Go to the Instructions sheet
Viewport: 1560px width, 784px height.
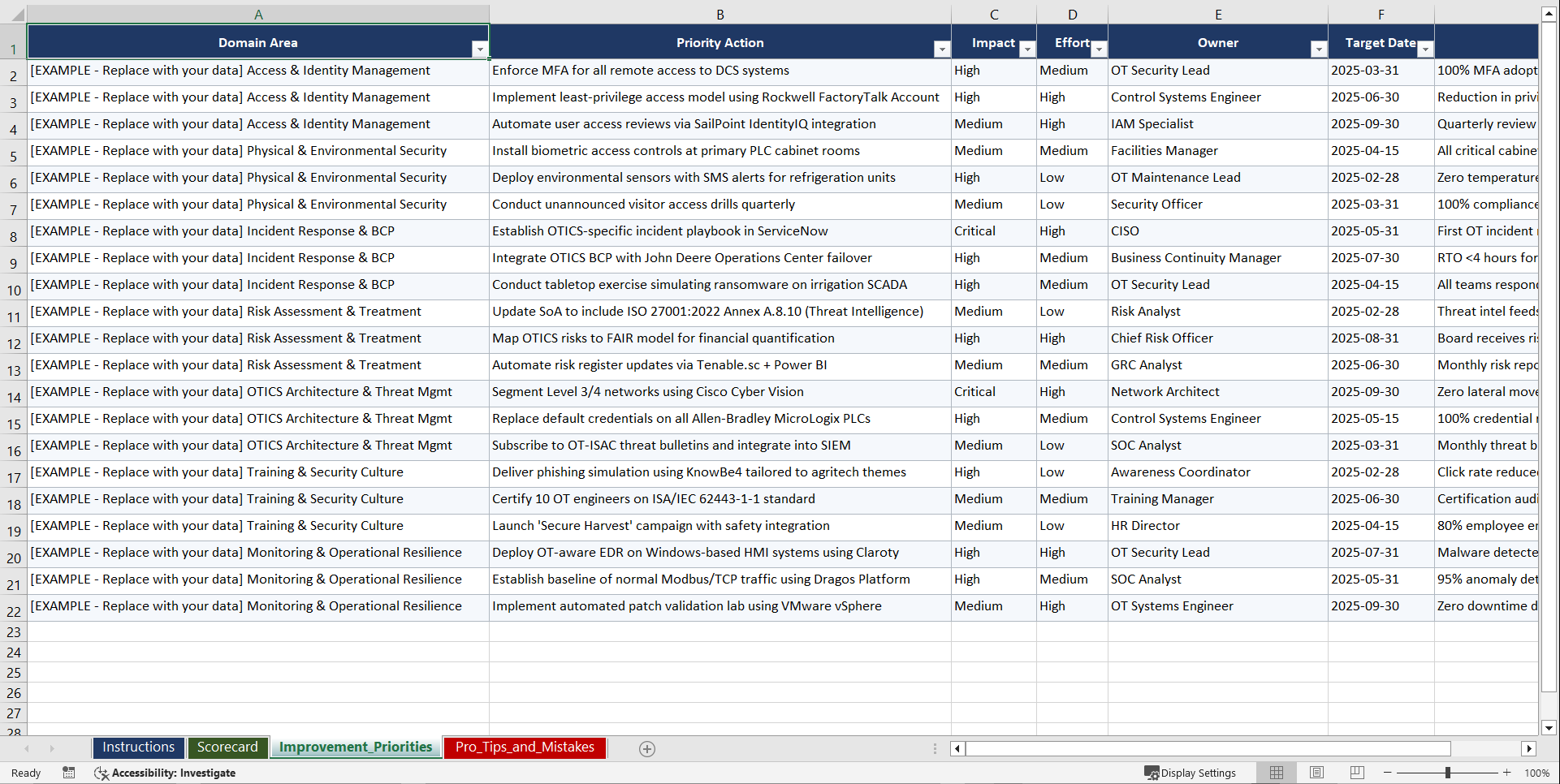[138, 747]
